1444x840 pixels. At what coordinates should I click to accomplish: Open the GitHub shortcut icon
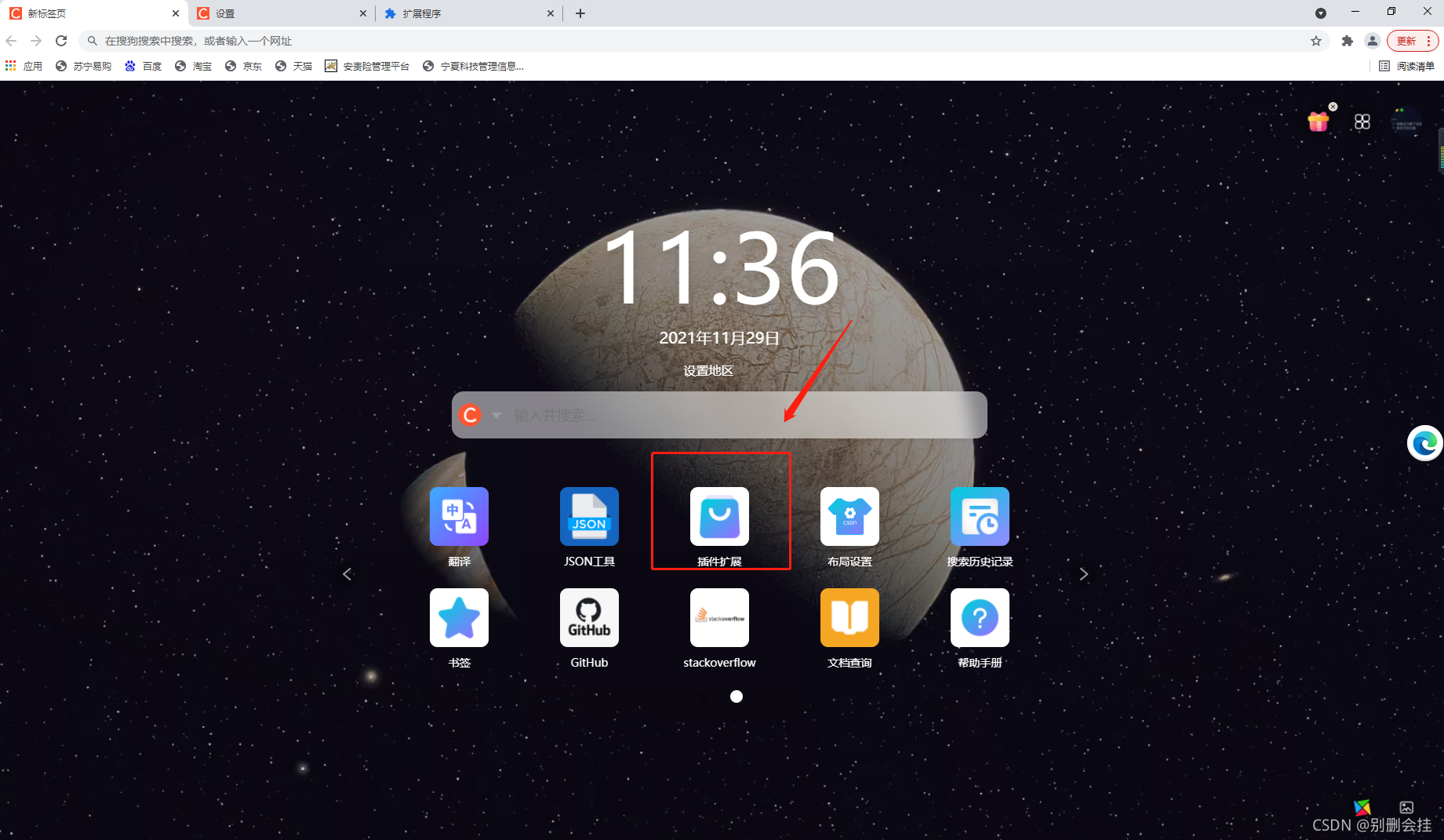point(589,617)
